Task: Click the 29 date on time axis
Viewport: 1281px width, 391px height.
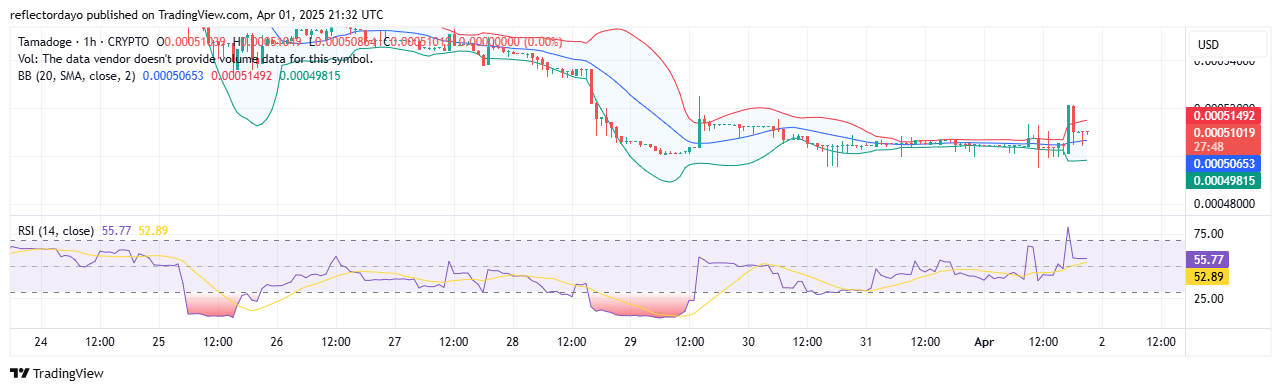Action: pyautogui.click(x=631, y=342)
